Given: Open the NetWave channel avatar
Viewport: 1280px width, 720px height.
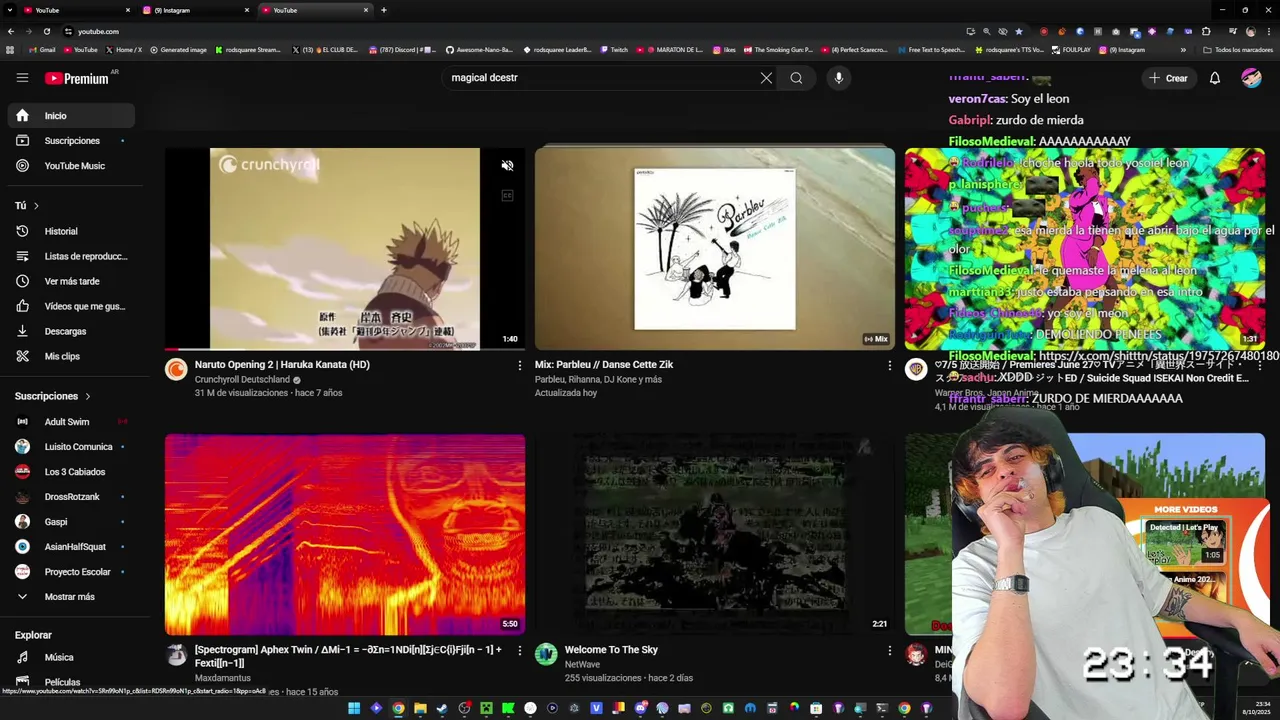Looking at the screenshot, I should [546, 655].
